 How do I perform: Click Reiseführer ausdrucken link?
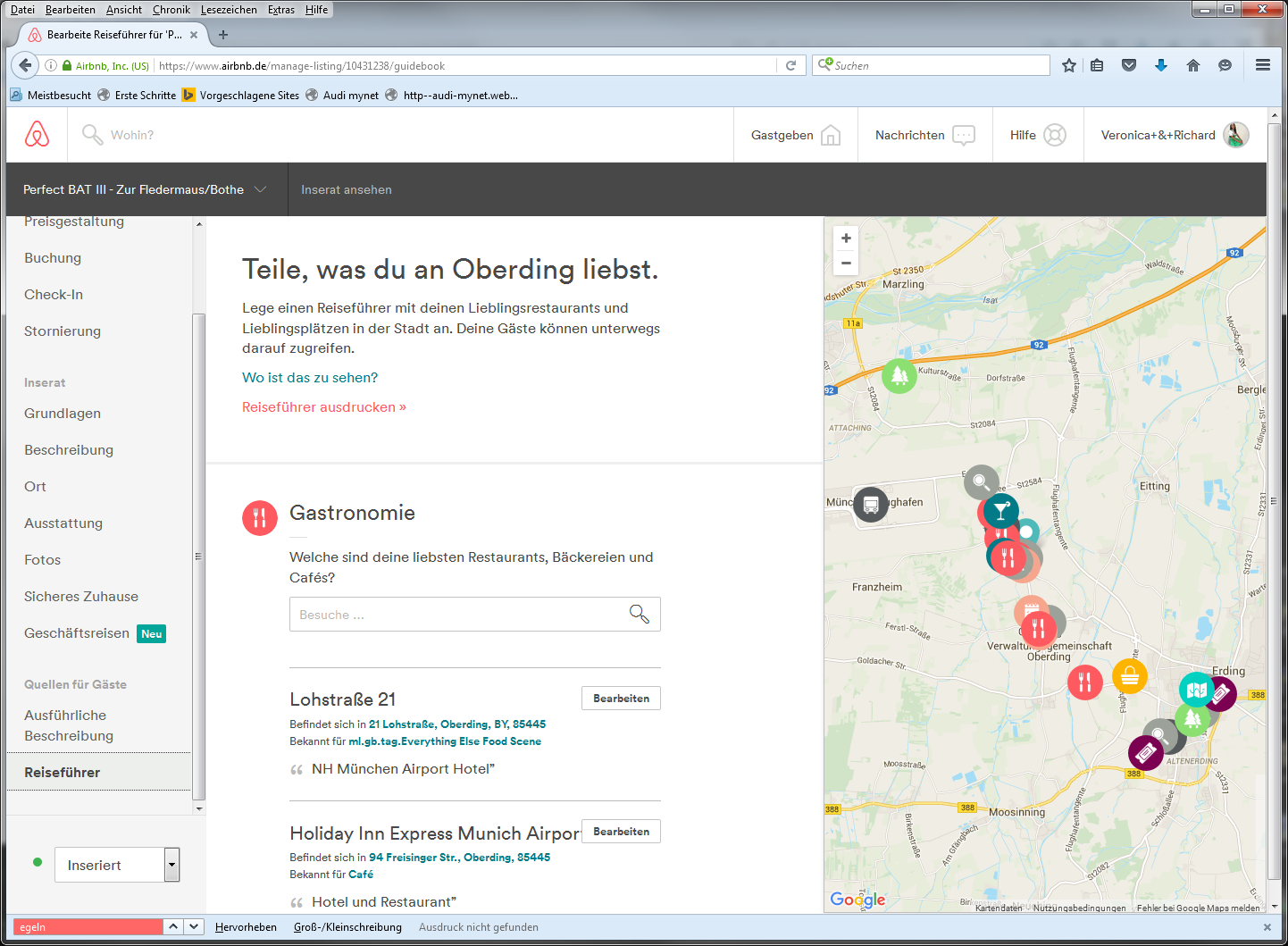coord(324,406)
